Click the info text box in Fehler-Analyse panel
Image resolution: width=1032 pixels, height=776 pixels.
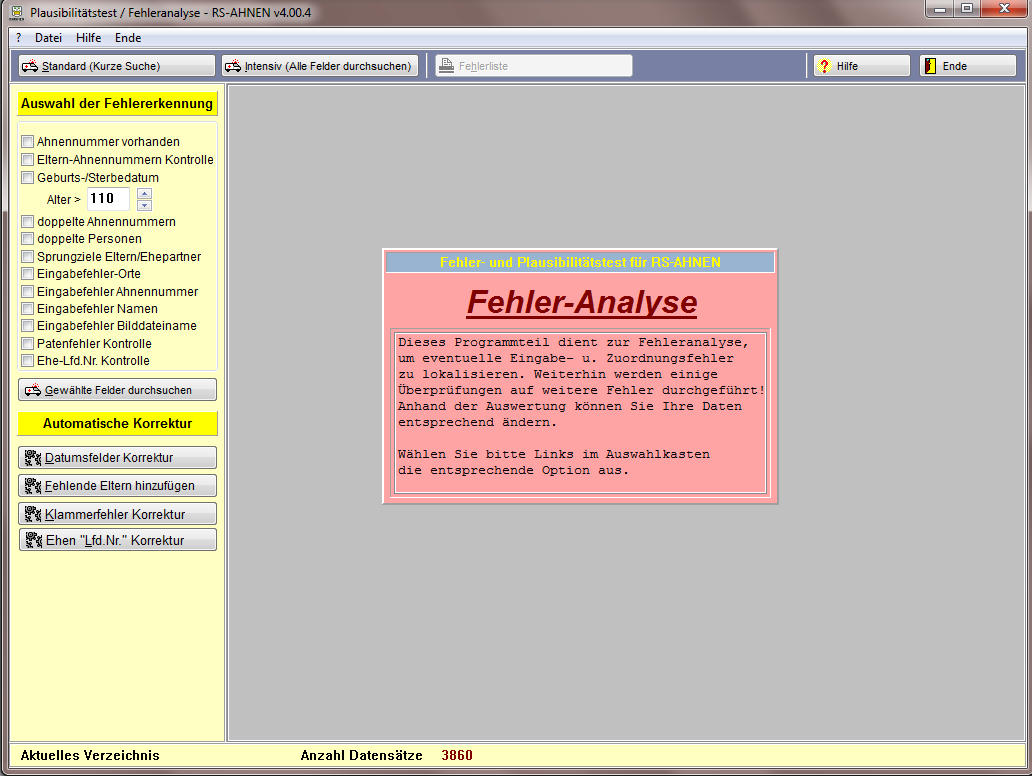point(580,412)
